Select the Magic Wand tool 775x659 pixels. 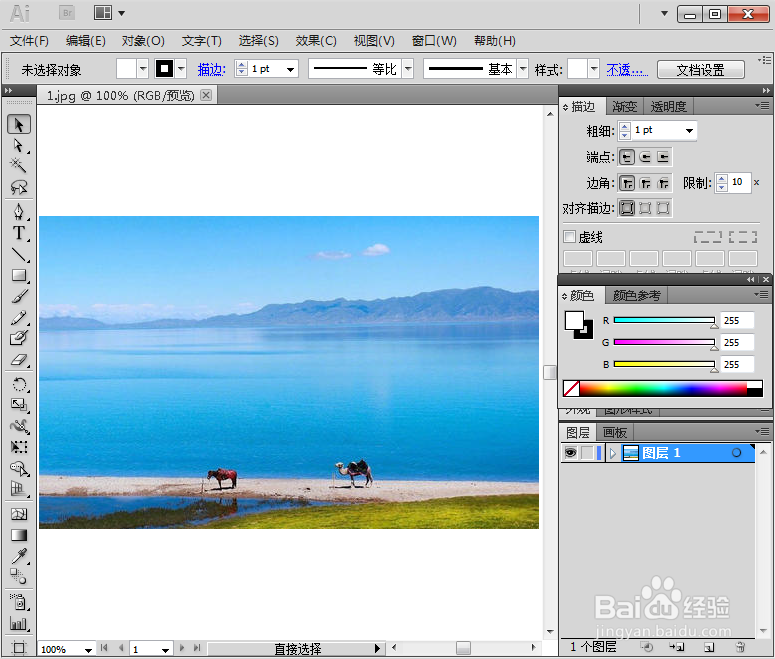point(19,166)
